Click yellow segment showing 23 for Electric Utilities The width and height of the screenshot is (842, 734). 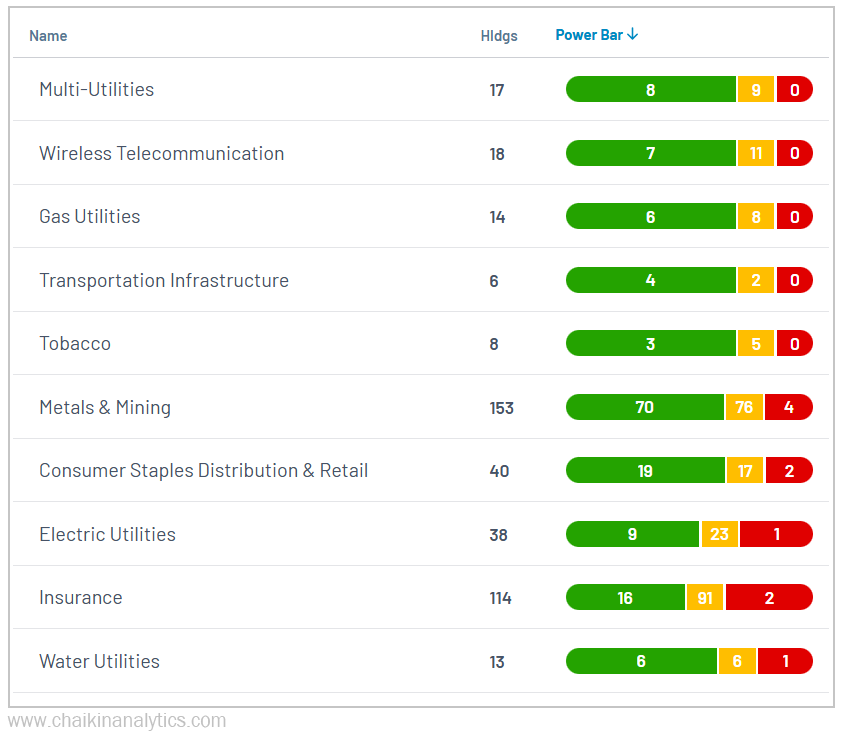point(719,535)
